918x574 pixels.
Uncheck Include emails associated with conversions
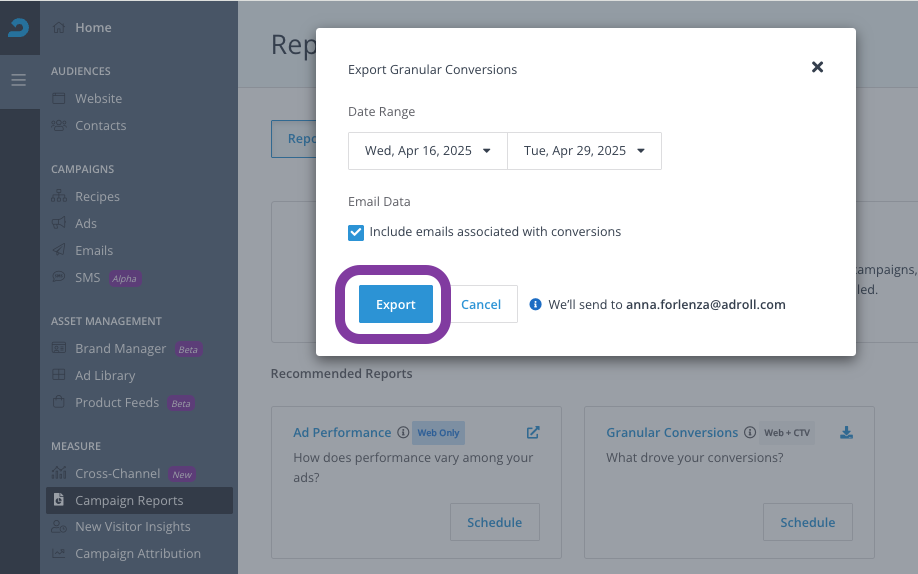[x=356, y=233]
